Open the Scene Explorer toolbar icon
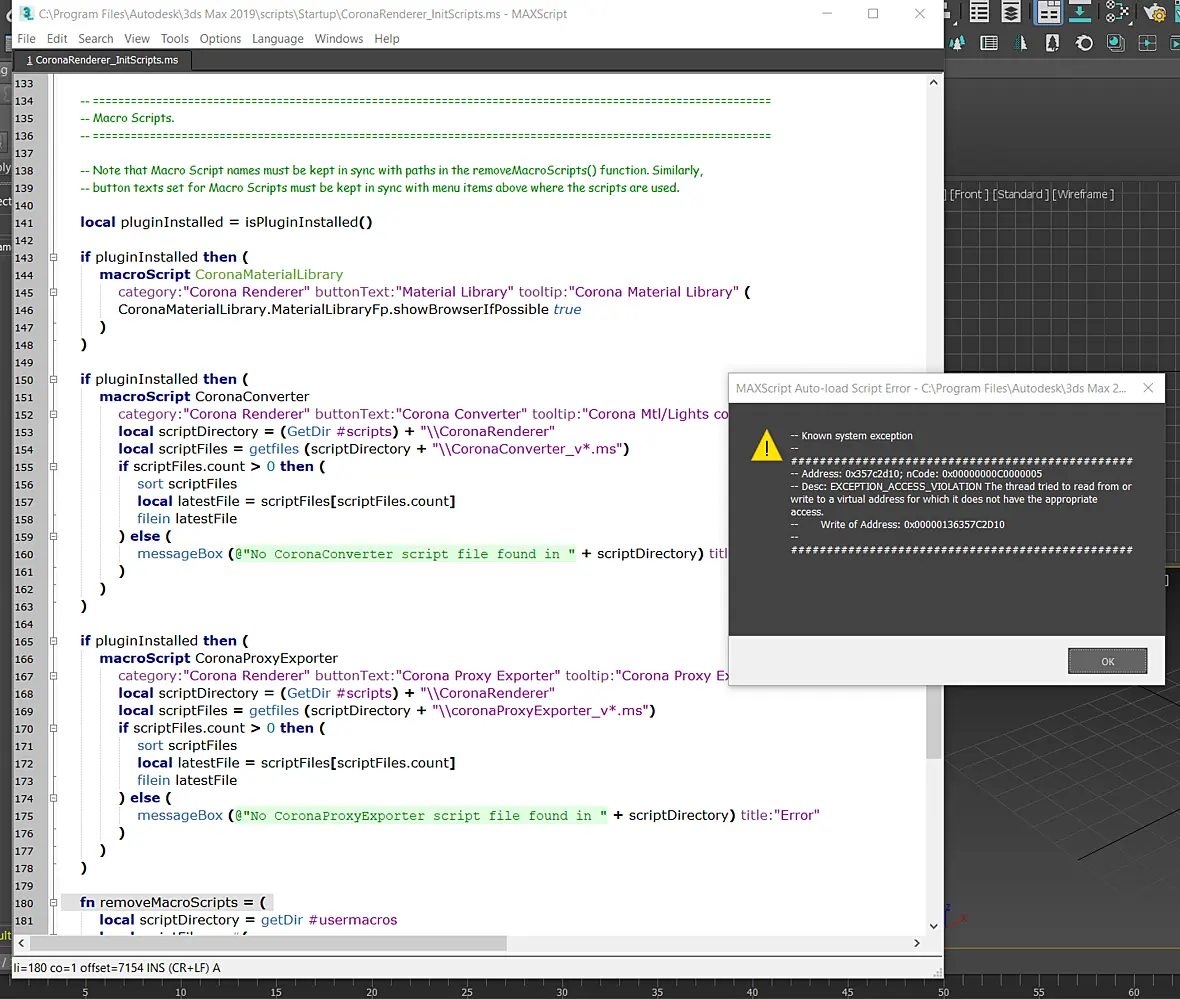This screenshot has width=1180, height=999. coord(979,12)
